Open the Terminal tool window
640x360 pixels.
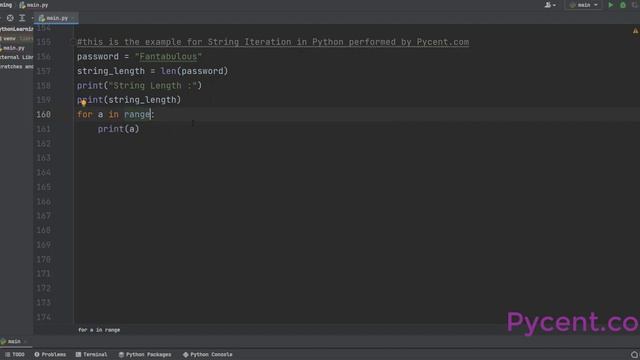coord(91,354)
